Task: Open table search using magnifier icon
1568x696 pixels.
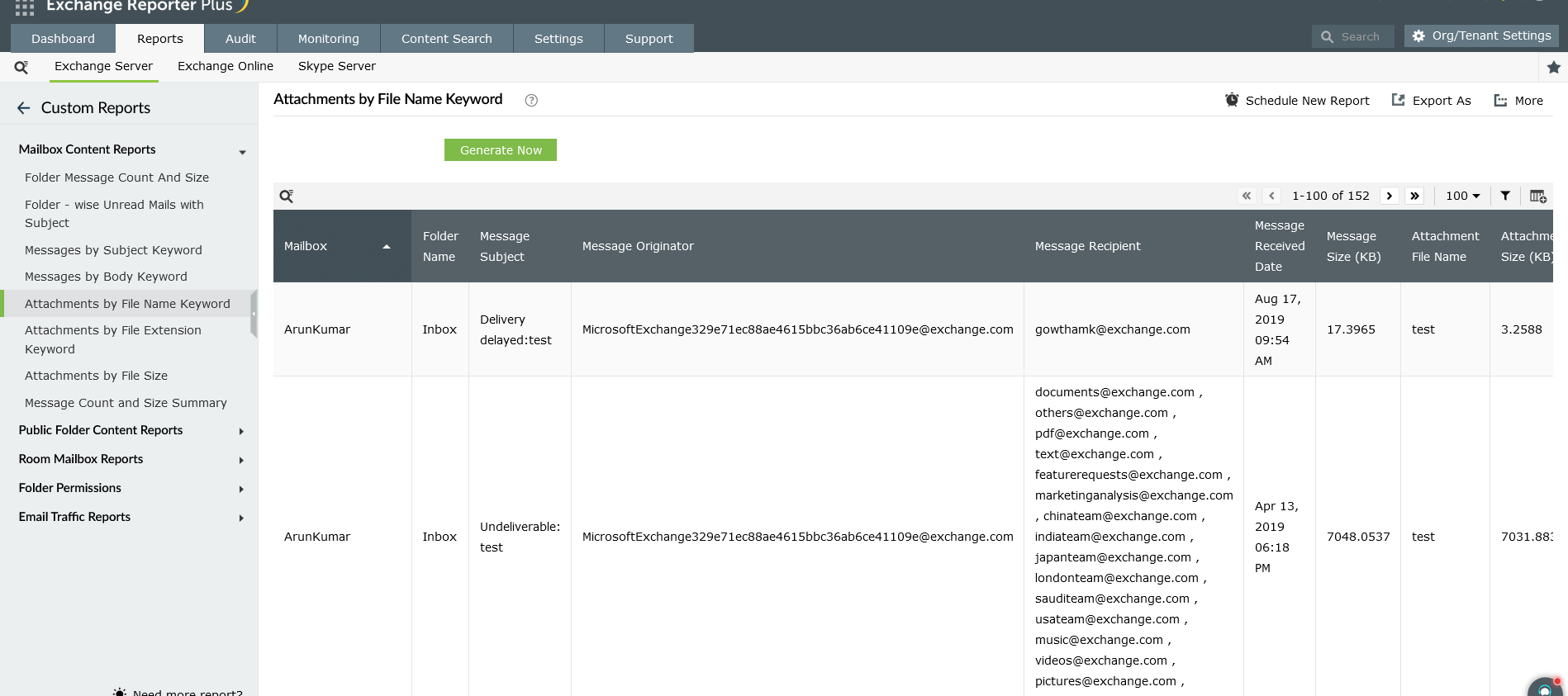Action: click(x=286, y=196)
